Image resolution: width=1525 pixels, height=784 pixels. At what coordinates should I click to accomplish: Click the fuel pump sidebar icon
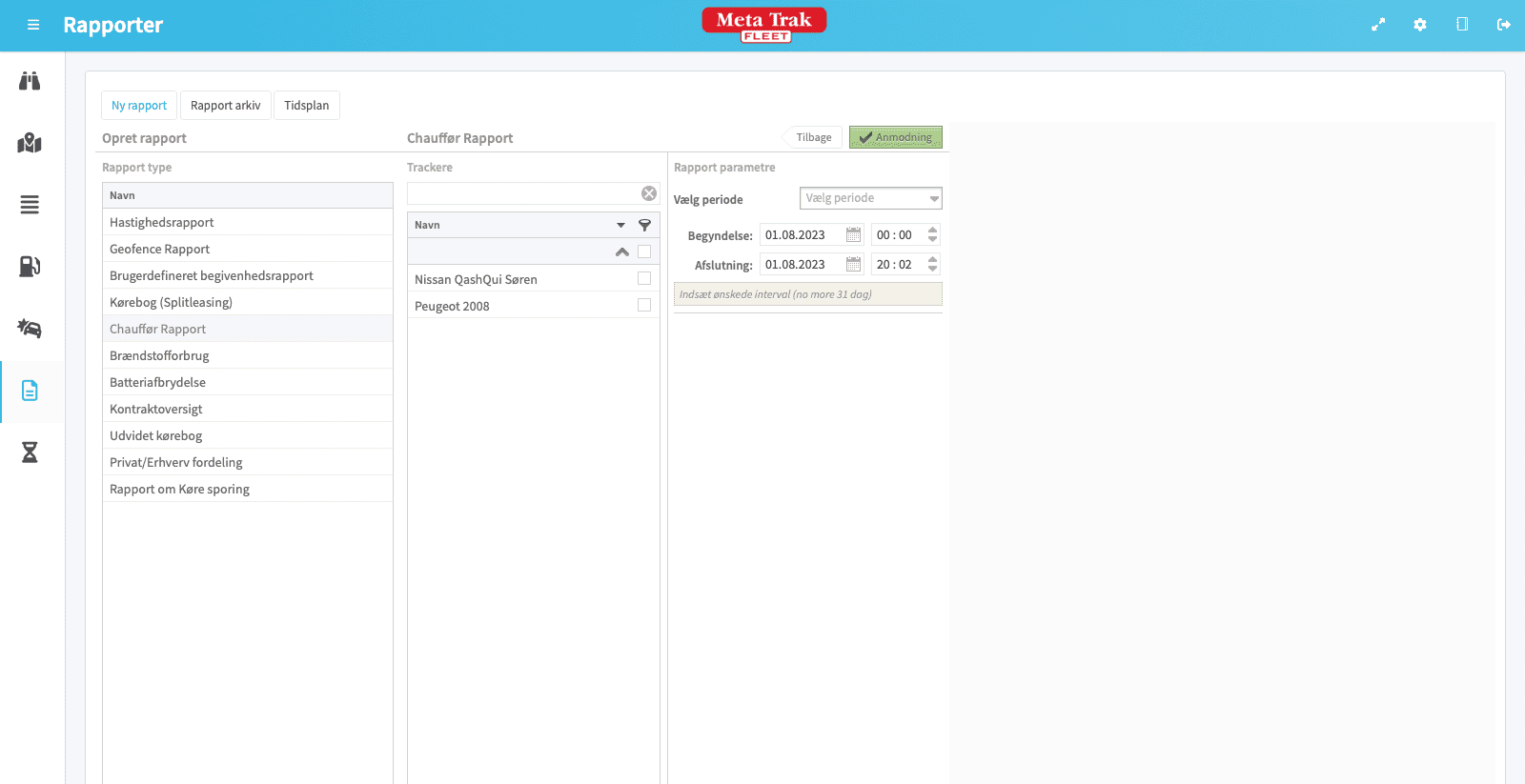tap(30, 267)
